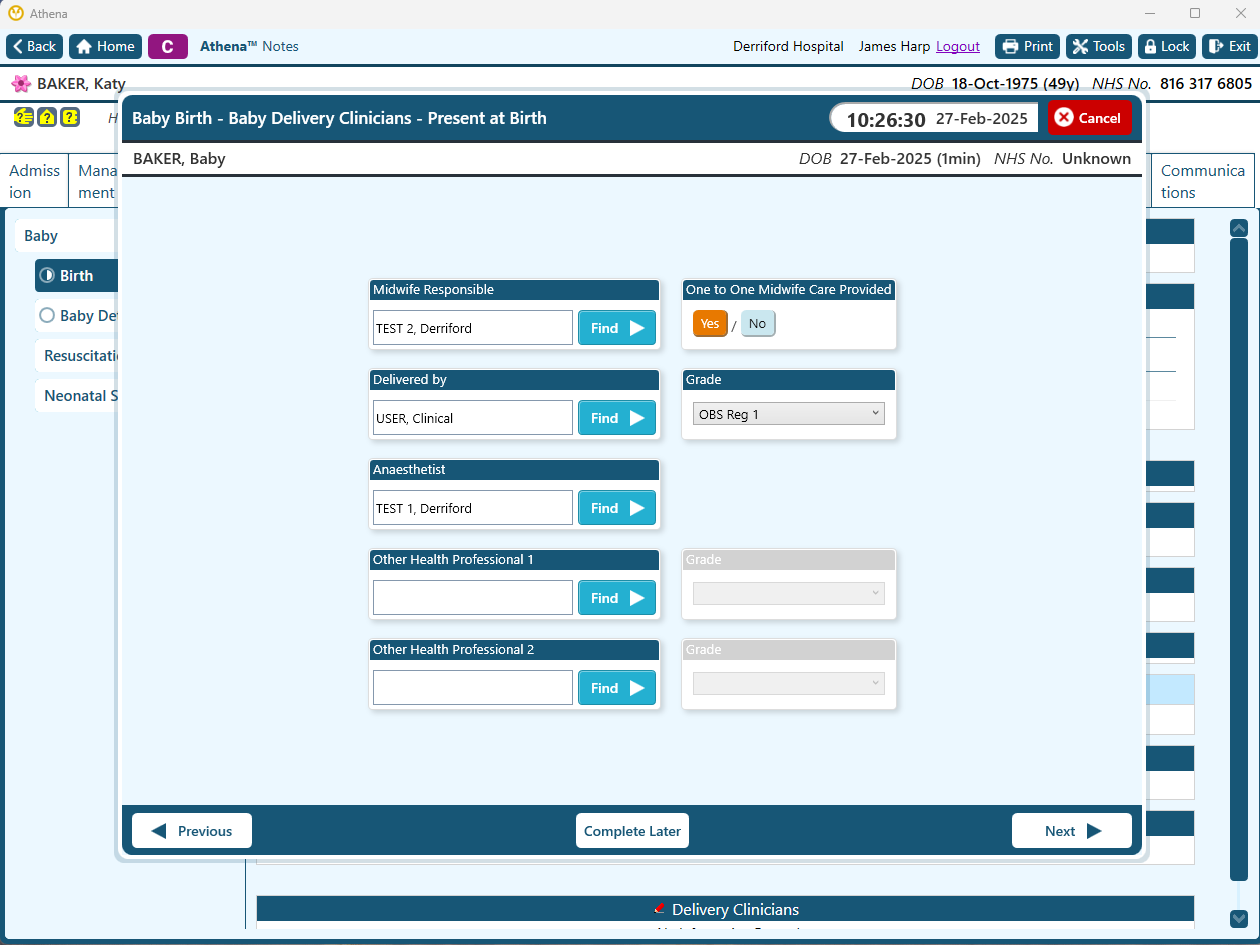Image resolution: width=1260 pixels, height=945 pixels.
Task: Click the red icon beside Delivery Clinicians header
Action: click(x=658, y=909)
